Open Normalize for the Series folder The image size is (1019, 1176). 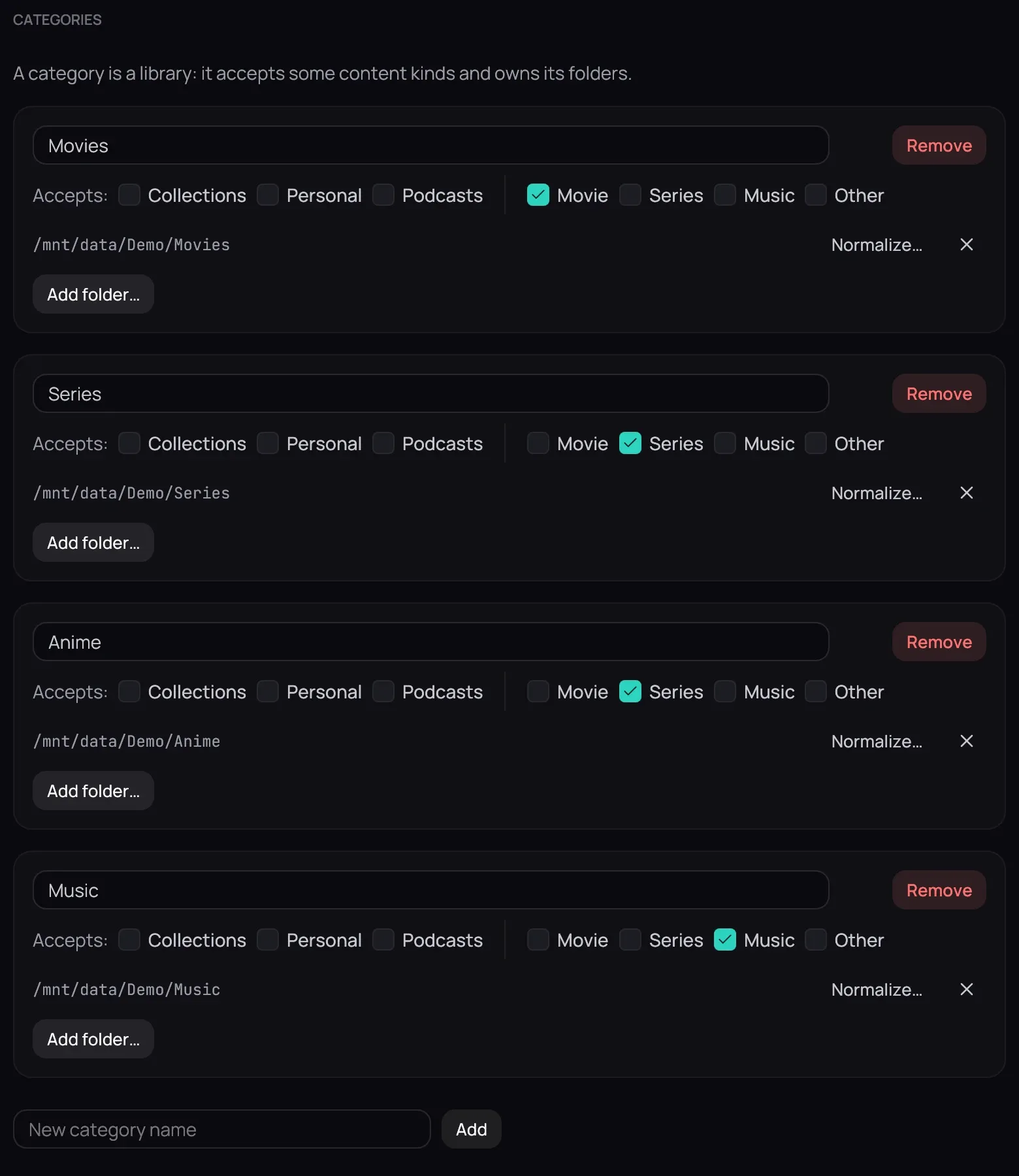point(877,493)
